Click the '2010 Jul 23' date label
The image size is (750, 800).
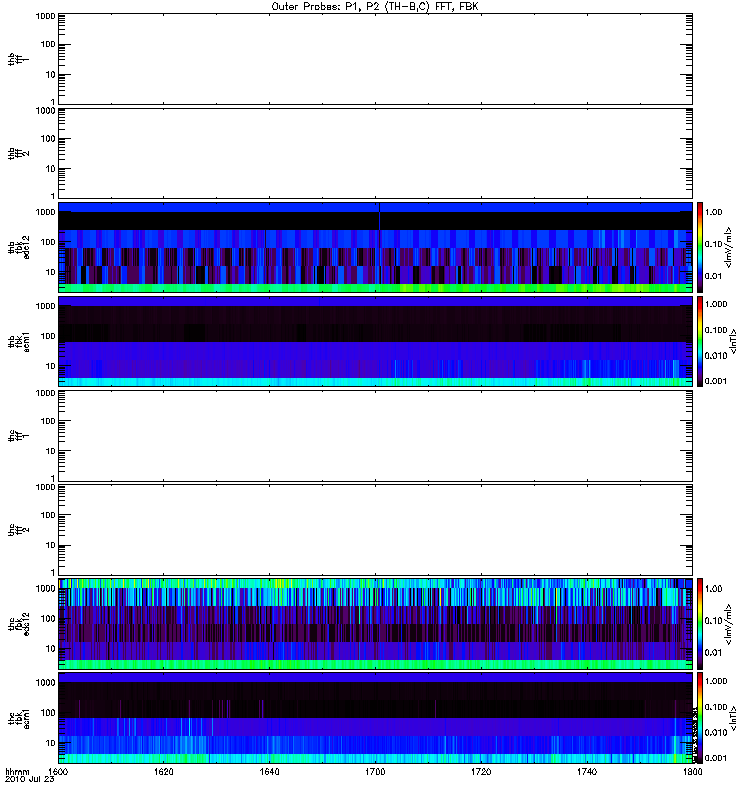(x=30, y=779)
